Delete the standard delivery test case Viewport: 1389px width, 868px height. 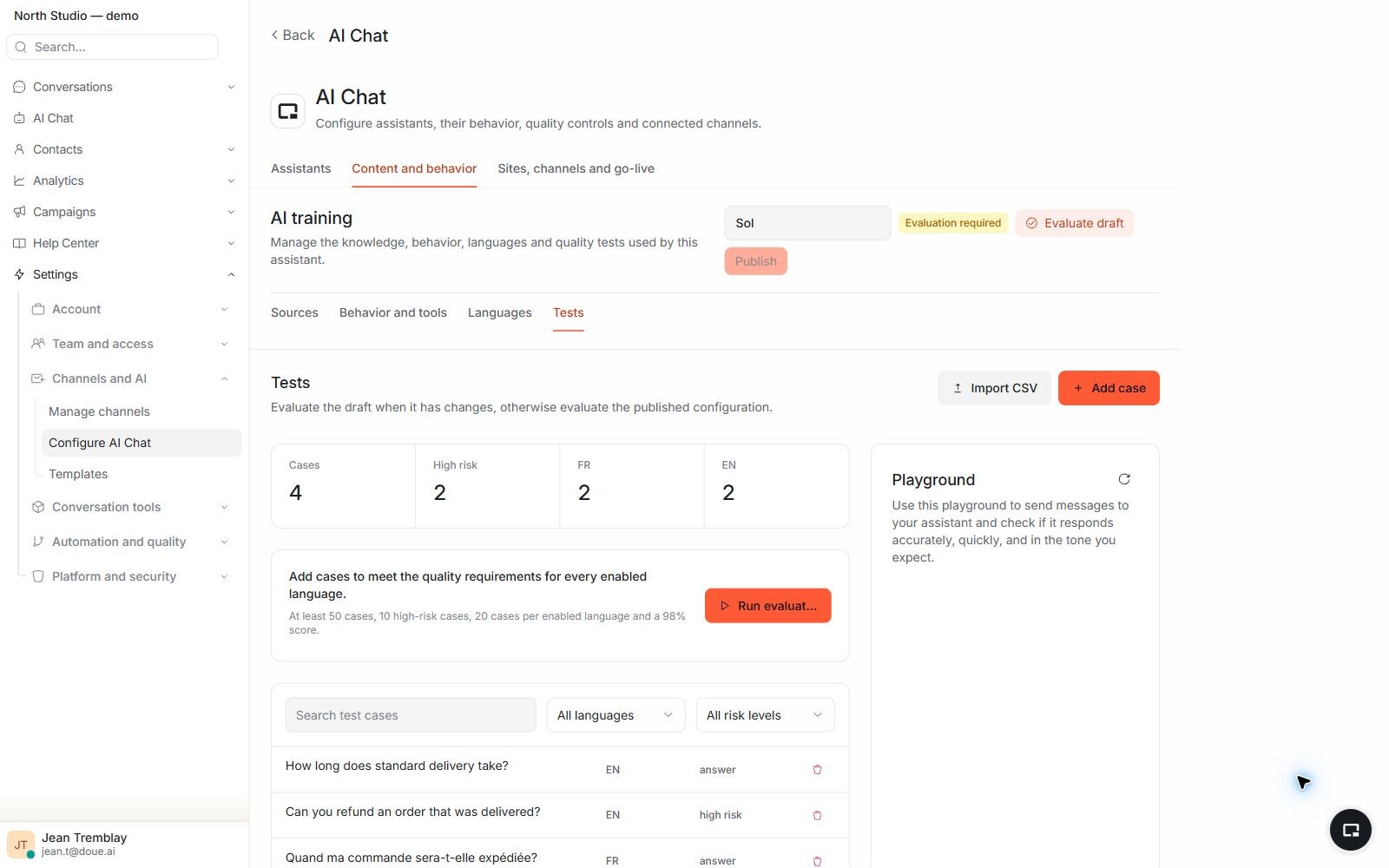817,770
